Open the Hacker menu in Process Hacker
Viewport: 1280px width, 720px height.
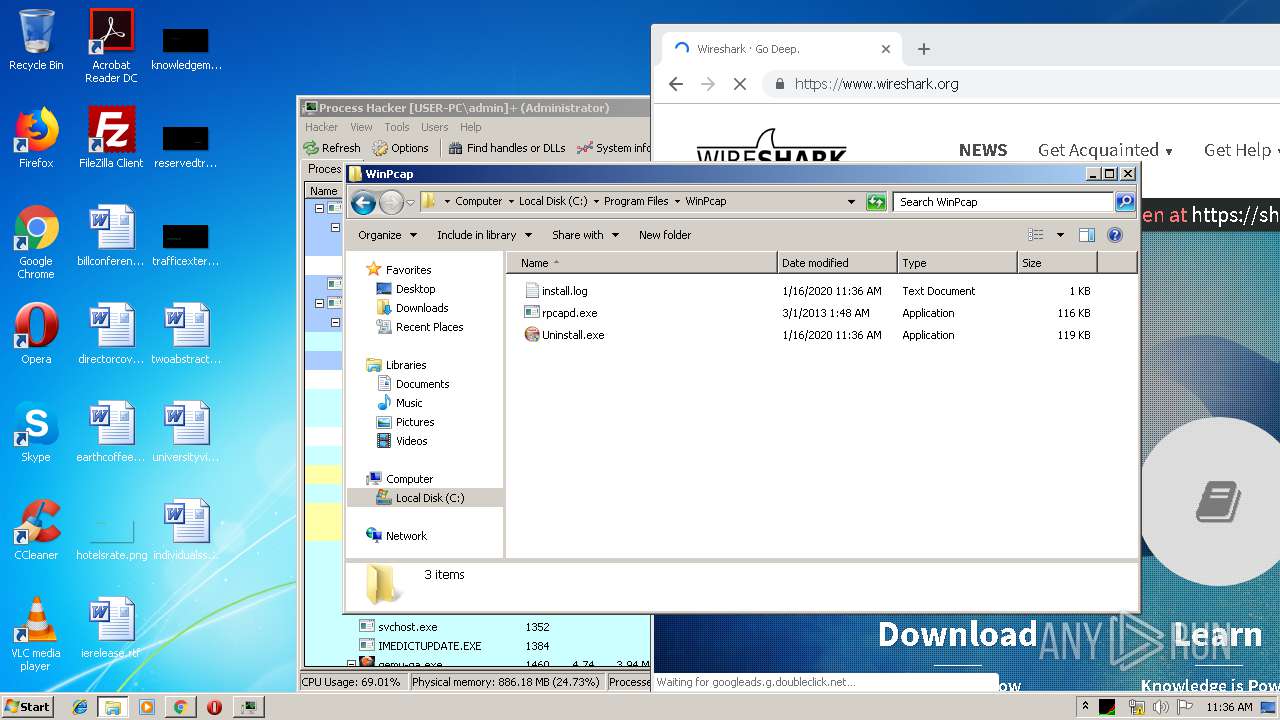[322, 127]
